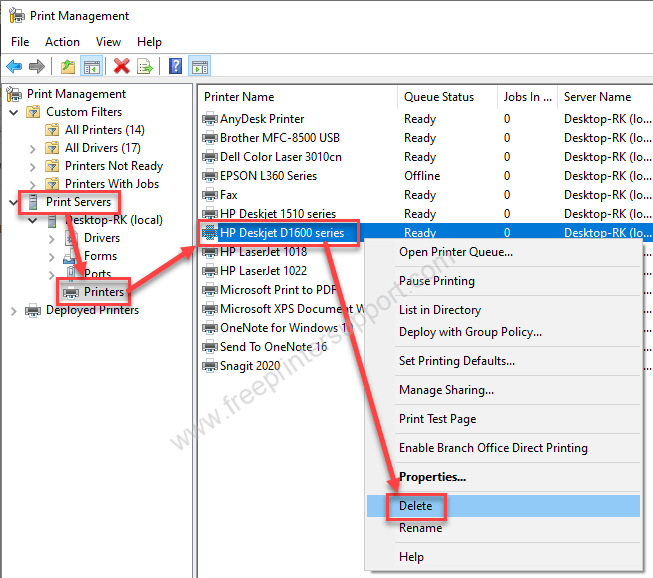Click the Deployed Printers icon
653x578 pixels.
click(33, 310)
